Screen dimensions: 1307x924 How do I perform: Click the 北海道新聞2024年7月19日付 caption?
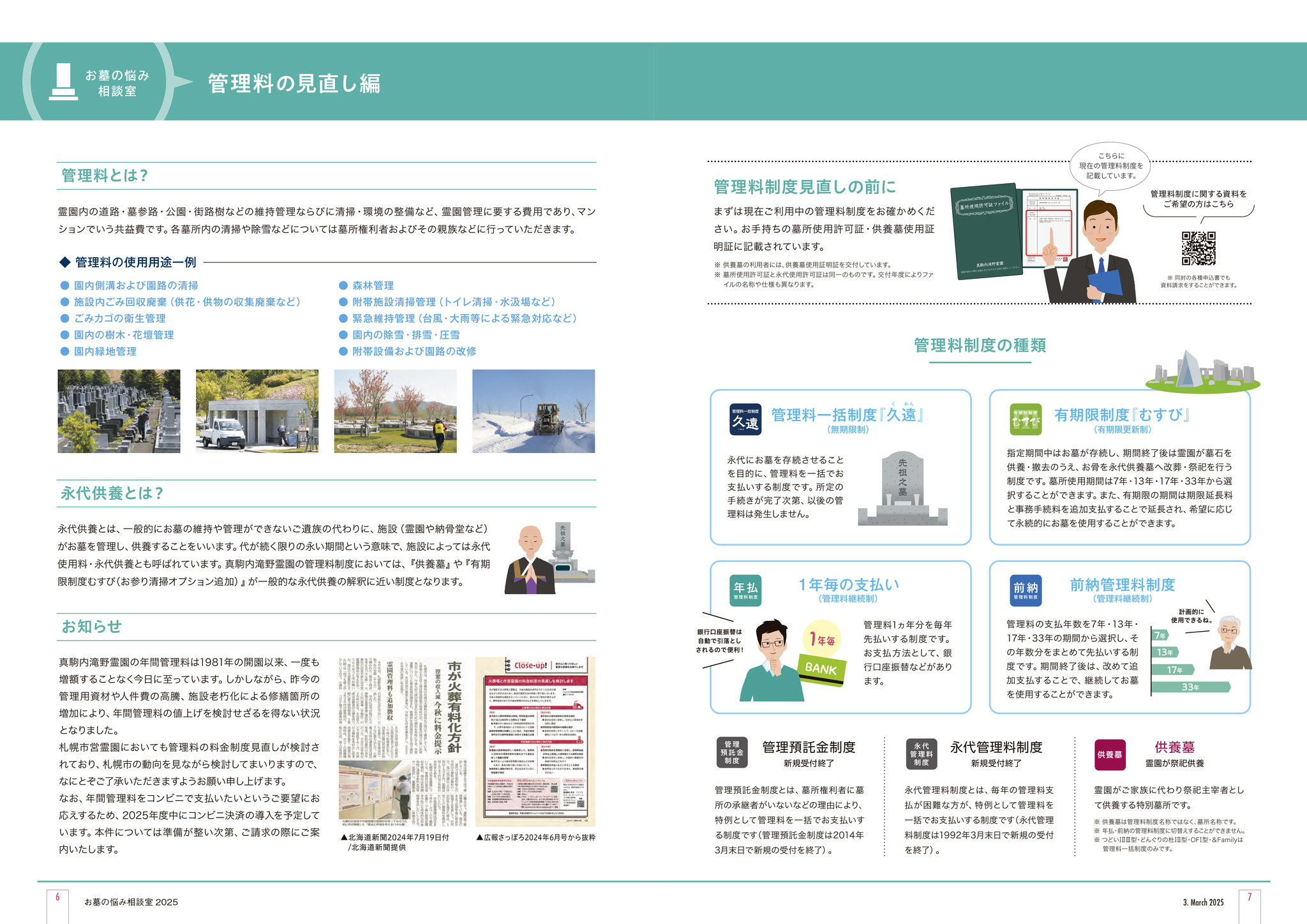click(394, 842)
